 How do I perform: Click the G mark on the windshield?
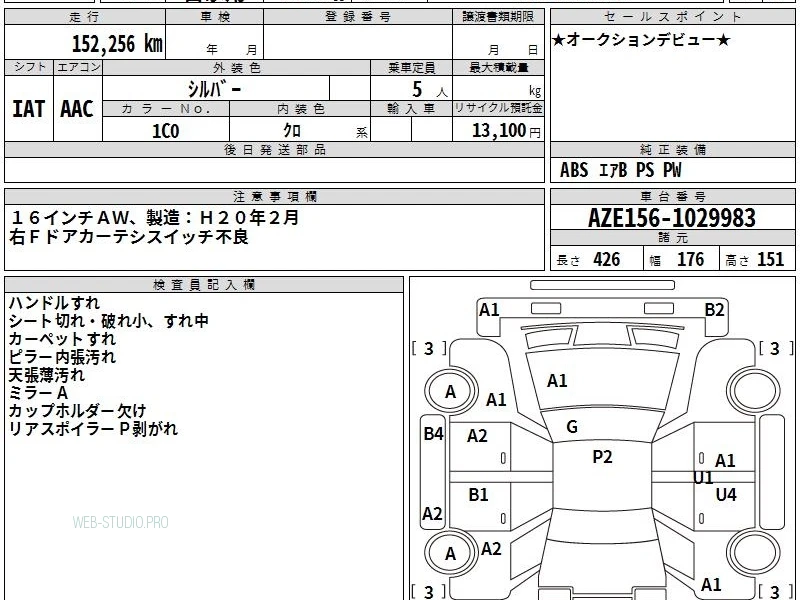click(572, 427)
